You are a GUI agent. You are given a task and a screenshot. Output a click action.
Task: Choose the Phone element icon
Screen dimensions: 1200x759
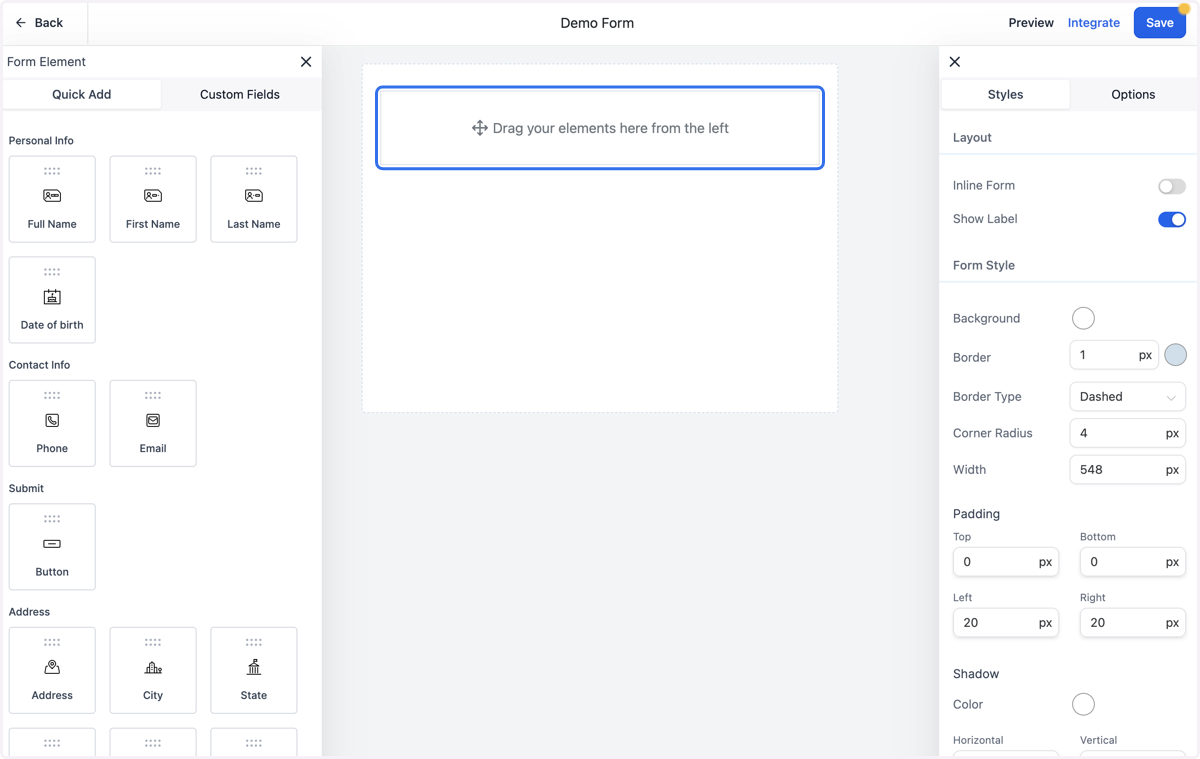[52, 421]
